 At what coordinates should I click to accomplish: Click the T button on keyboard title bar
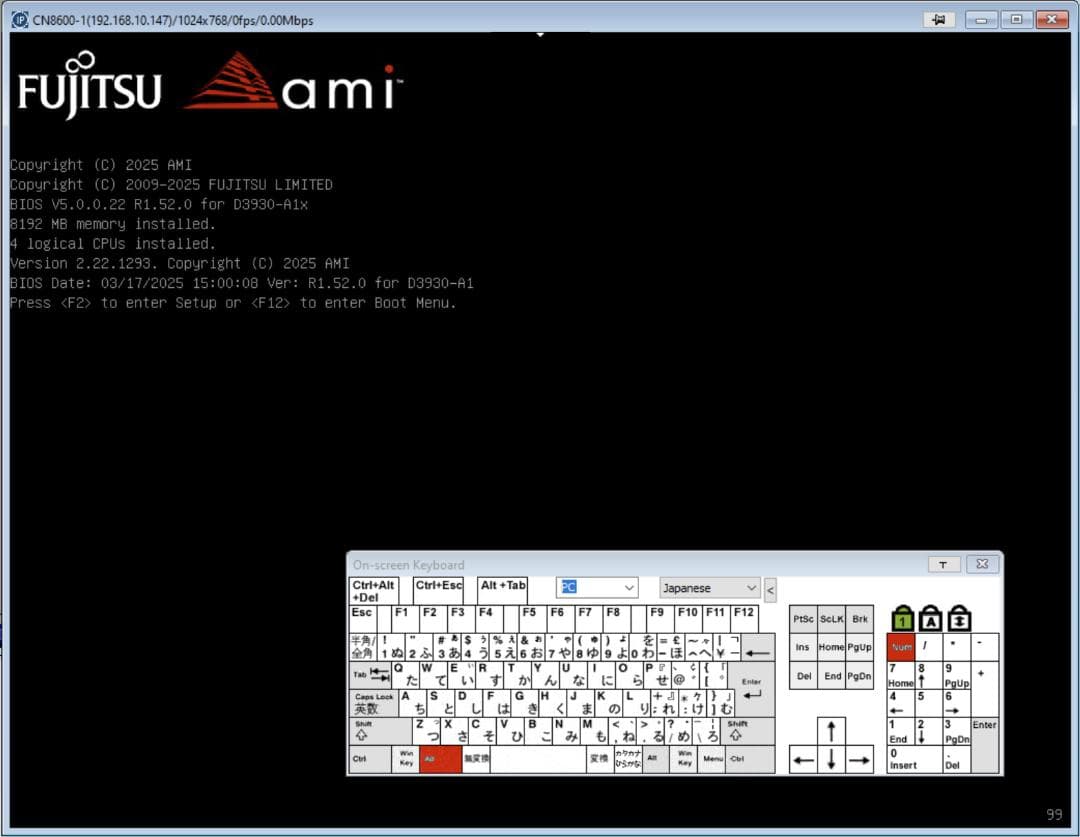[x=944, y=564]
